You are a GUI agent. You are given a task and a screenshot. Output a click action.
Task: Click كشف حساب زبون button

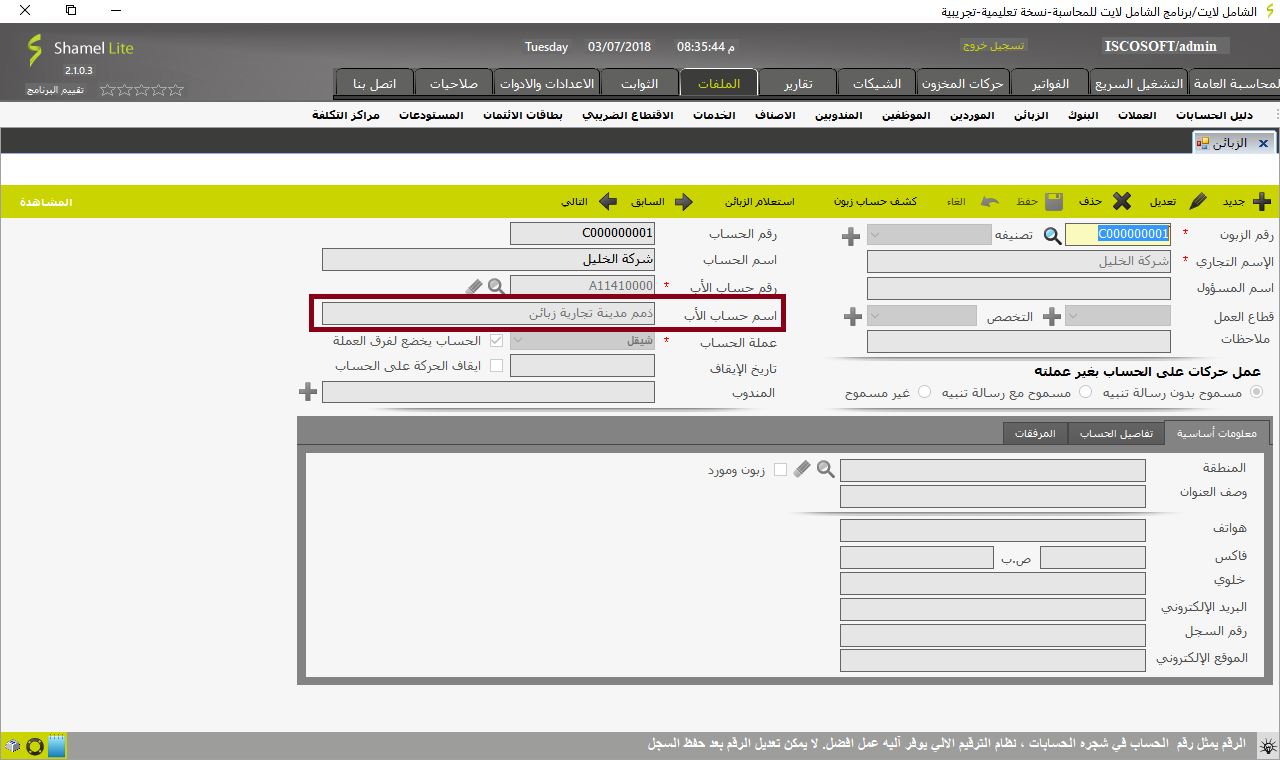pyautogui.click(x=876, y=202)
